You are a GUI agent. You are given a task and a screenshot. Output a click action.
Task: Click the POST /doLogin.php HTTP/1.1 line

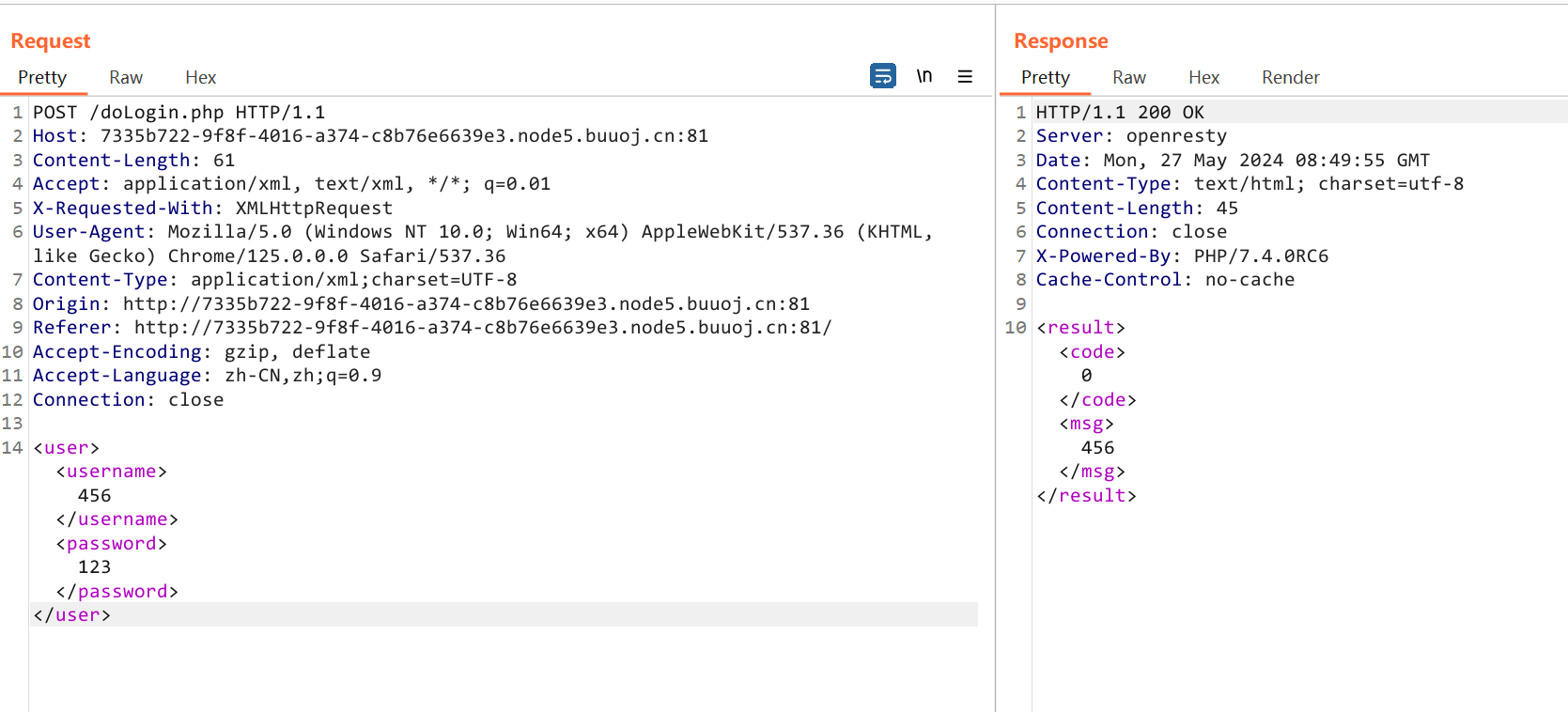tap(179, 112)
